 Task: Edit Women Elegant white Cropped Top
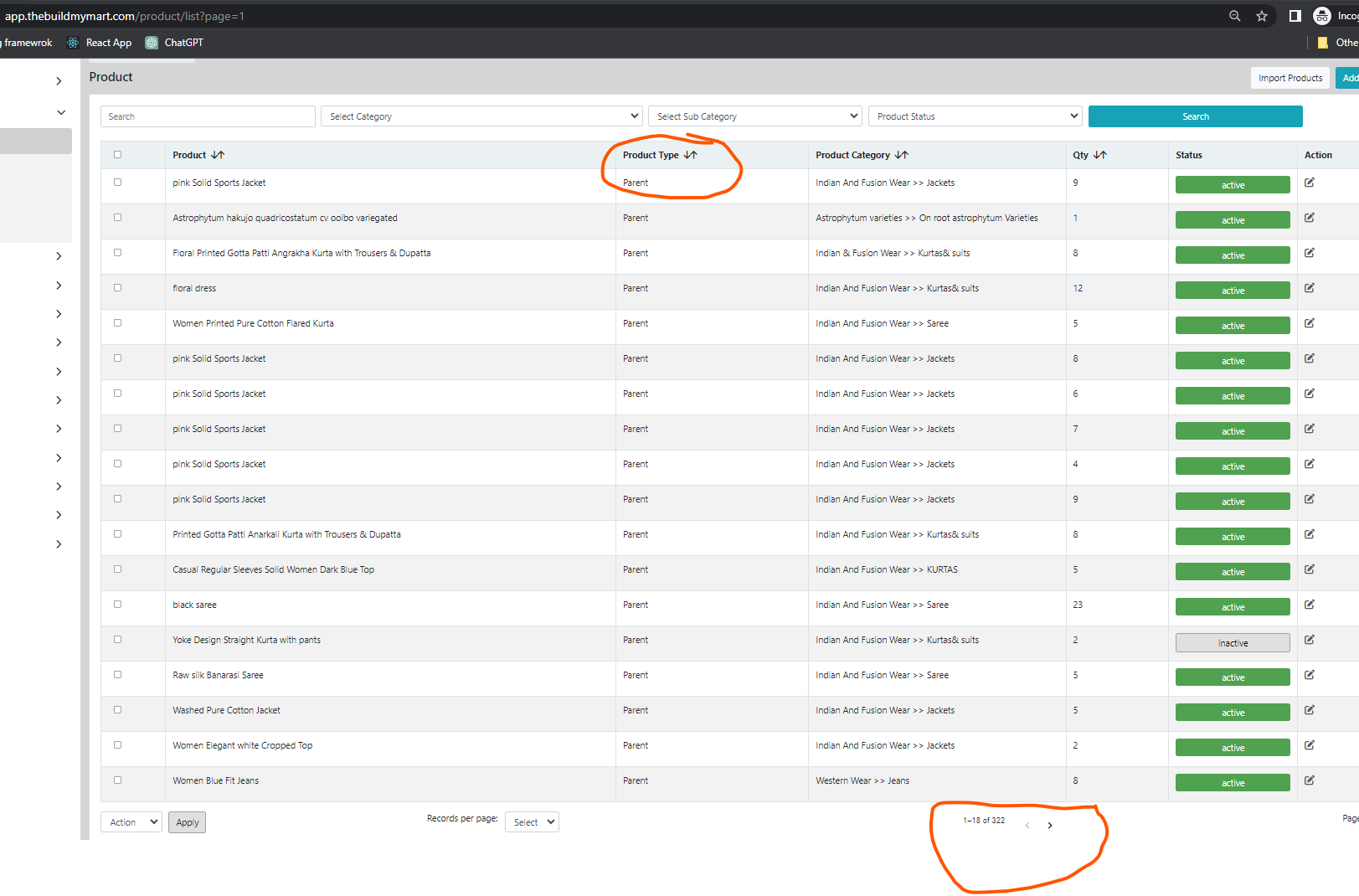[x=1310, y=745]
